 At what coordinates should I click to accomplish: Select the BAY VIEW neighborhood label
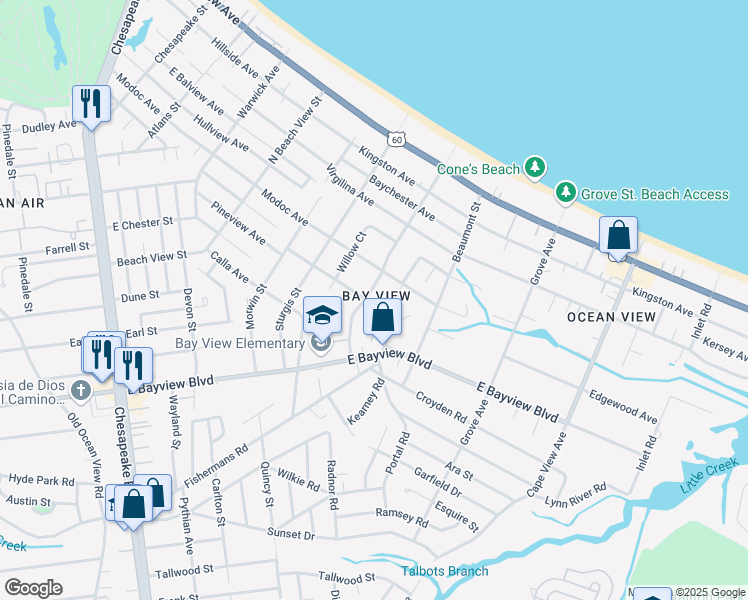(x=376, y=296)
